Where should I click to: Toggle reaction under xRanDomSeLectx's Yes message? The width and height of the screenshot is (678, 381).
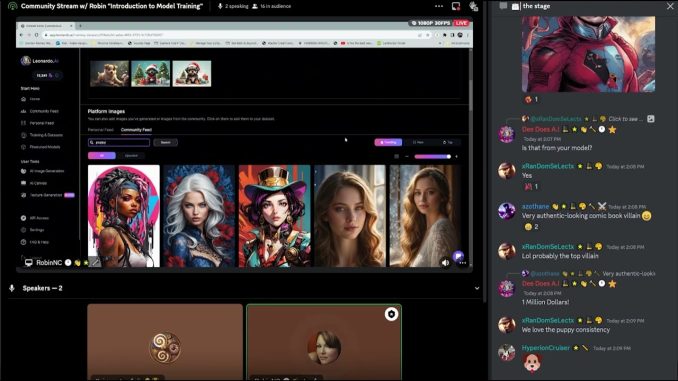pyautogui.click(x=531, y=187)
